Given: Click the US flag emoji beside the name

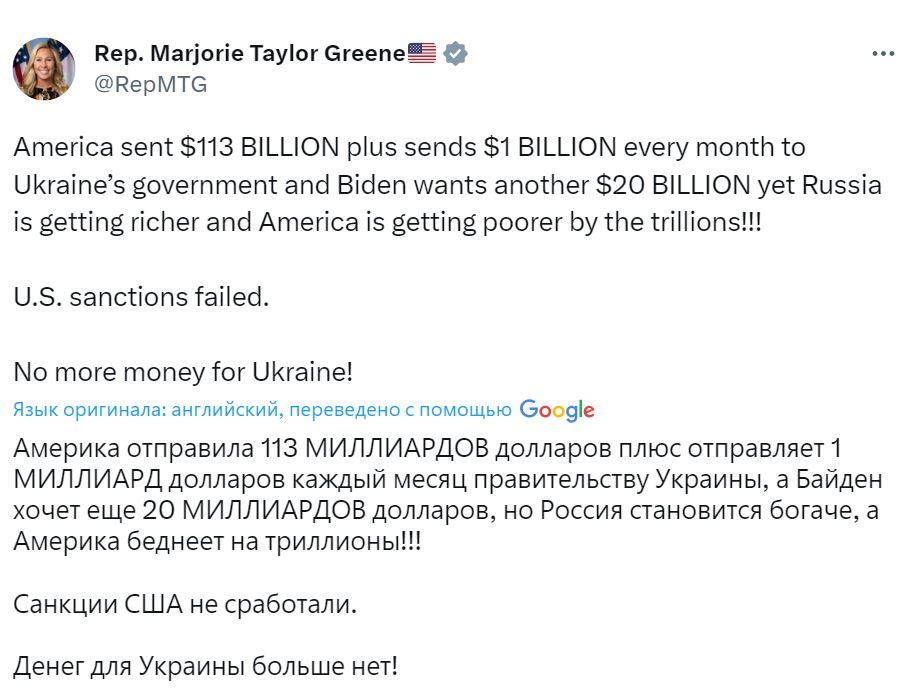Looking at the screenshot, I should coord(422,53).
